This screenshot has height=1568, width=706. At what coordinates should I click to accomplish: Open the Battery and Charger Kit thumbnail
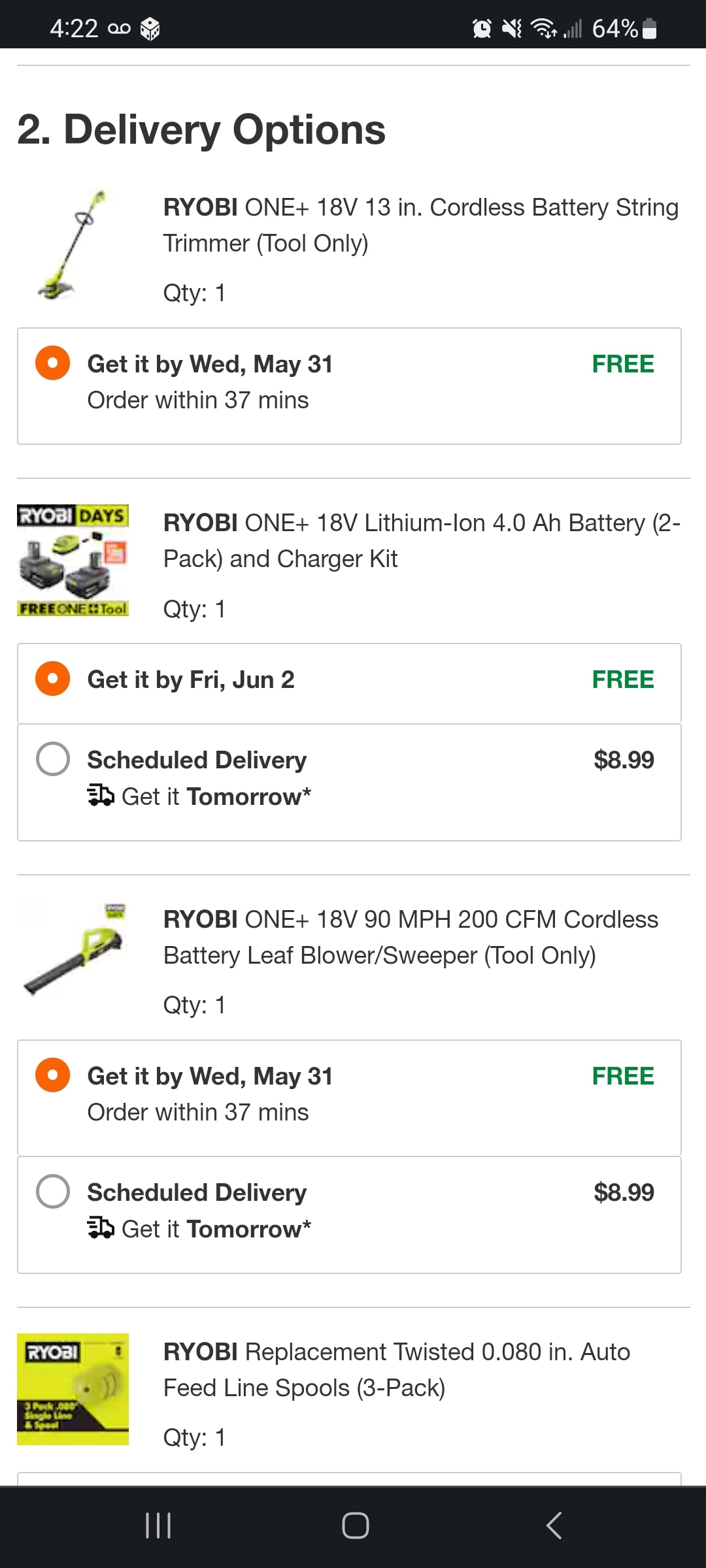point(73,561)
